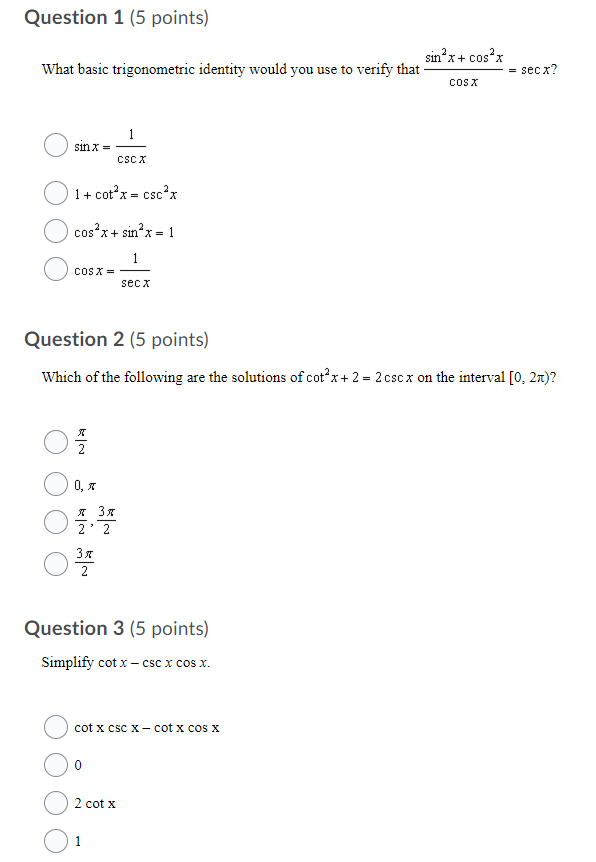Select the answer 1 for Question 3

click(x=56, y=840)
